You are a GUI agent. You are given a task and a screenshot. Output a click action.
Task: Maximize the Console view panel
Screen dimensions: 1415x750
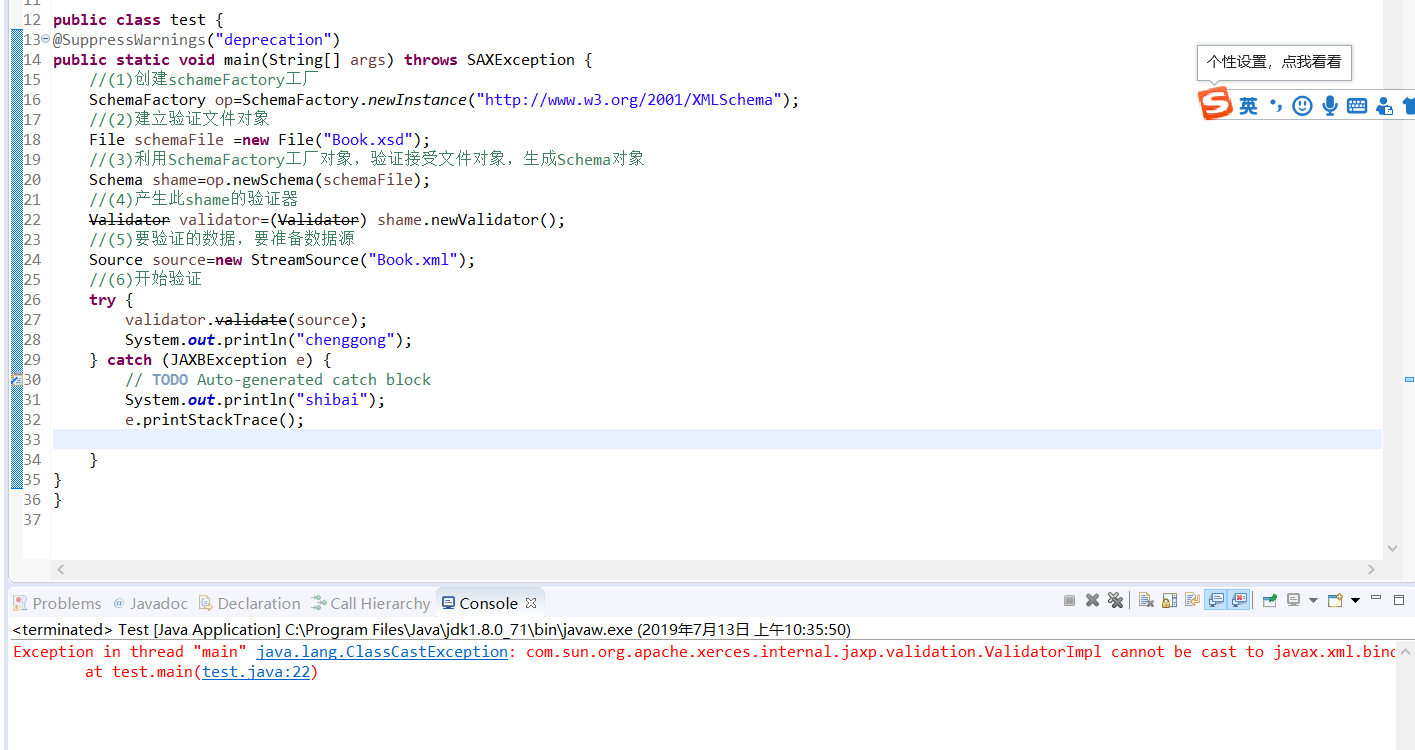[x=1399, y=600]
